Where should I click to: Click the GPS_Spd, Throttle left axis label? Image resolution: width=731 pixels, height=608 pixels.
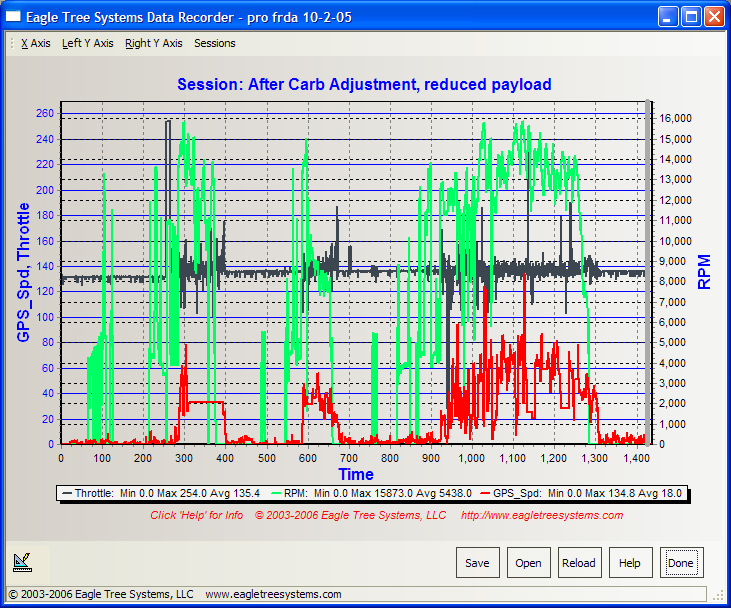pyautogui.click(x=23, y=272)
